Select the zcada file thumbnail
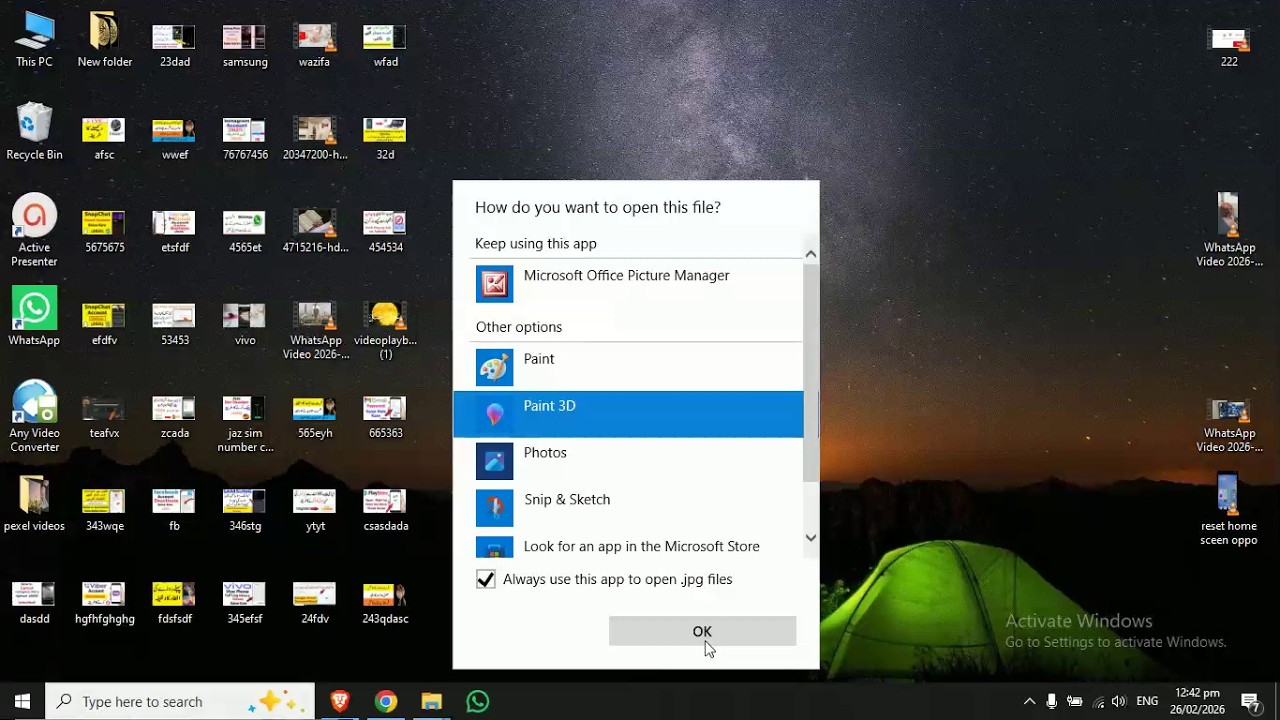 174,417
